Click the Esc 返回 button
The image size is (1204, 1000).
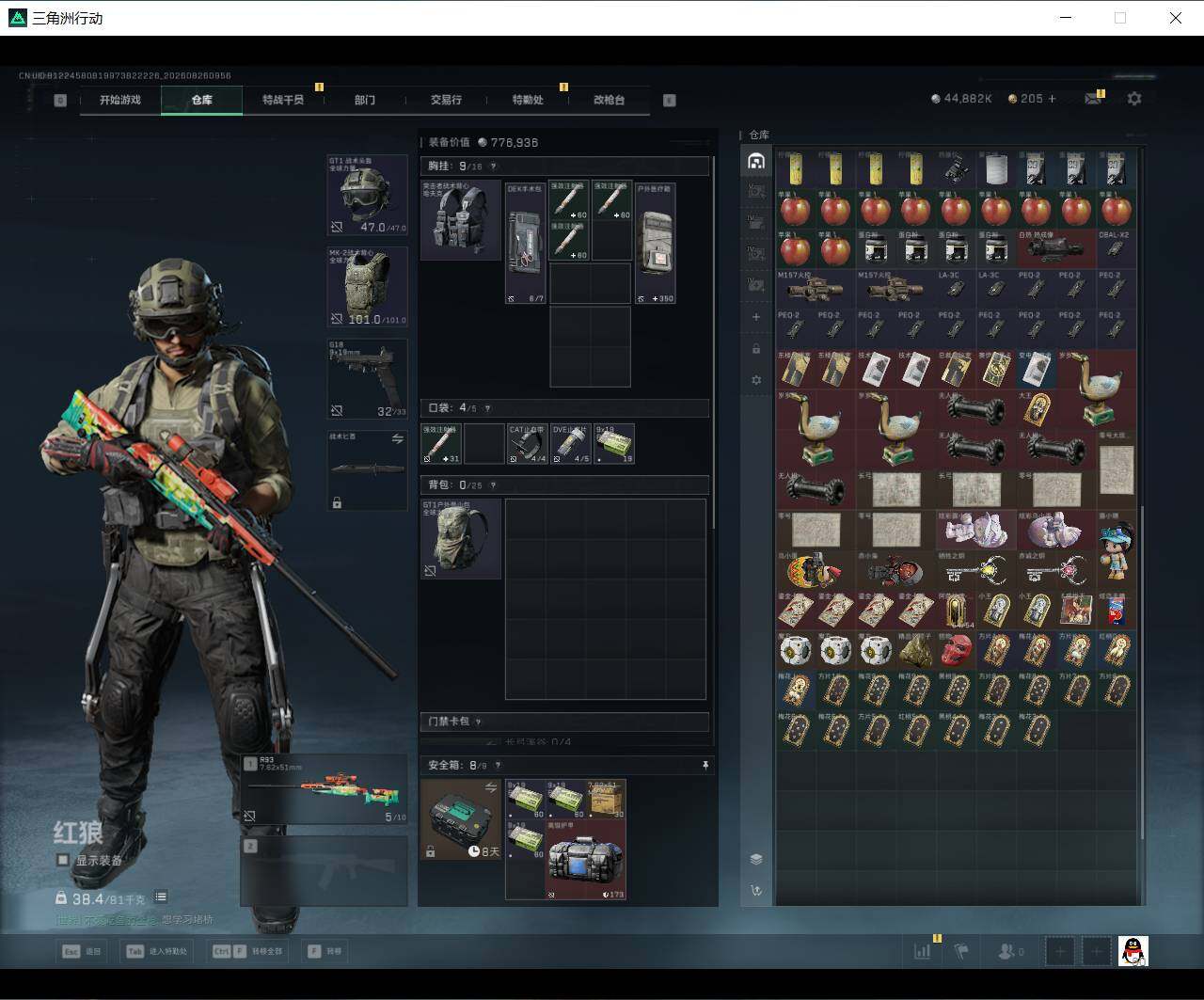click(82, 951)
